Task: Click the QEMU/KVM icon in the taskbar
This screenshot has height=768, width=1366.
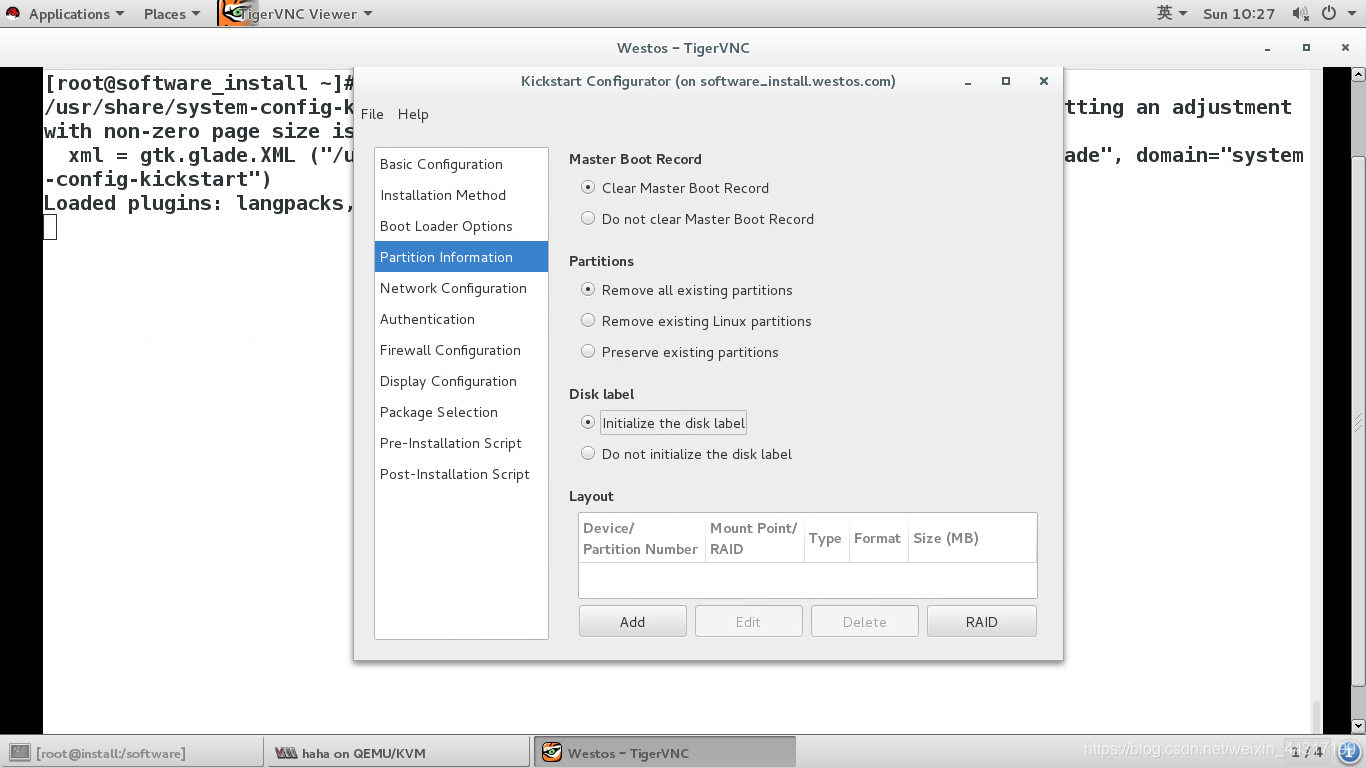Action: 286,753
